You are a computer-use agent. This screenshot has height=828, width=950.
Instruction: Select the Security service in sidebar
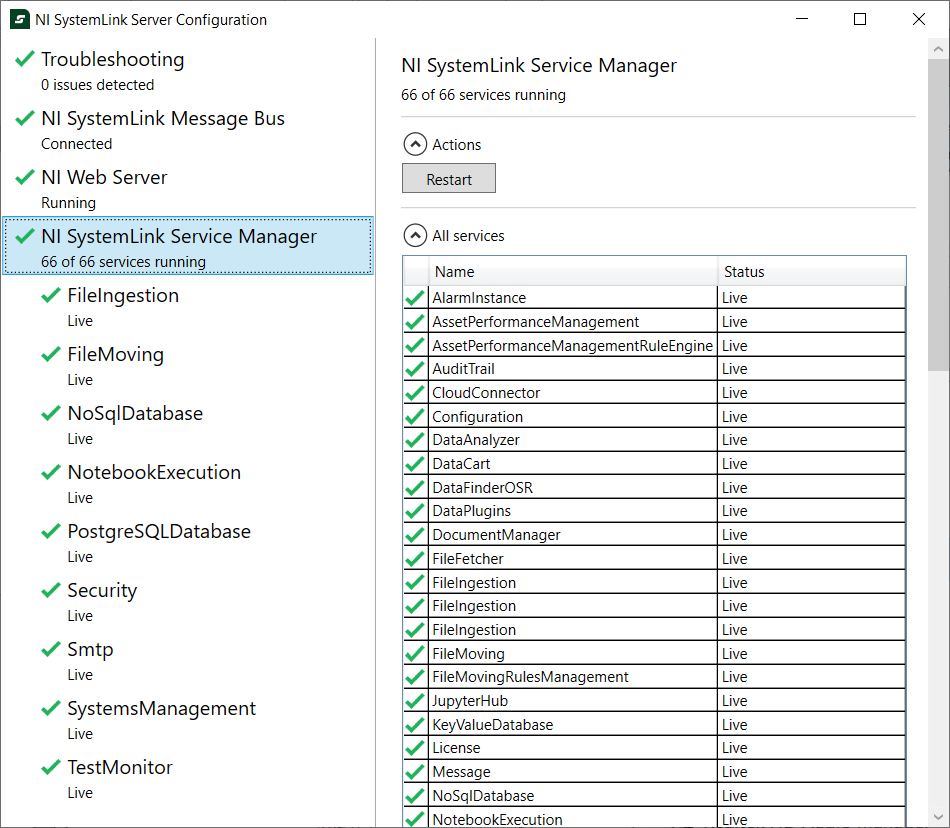click(x=188, y=600)
